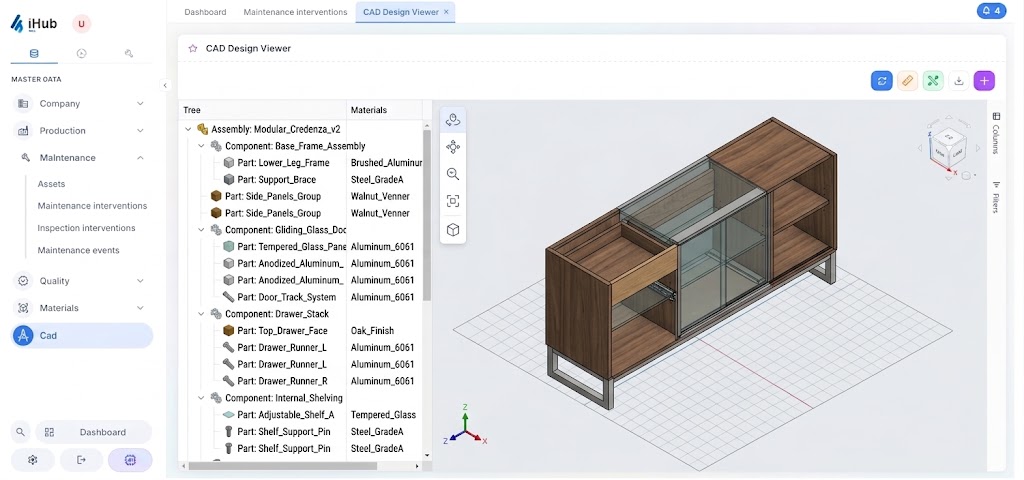Screen dimensions: 1024x480
Task: Open the Columns side panel
Action: click(996, 133)
